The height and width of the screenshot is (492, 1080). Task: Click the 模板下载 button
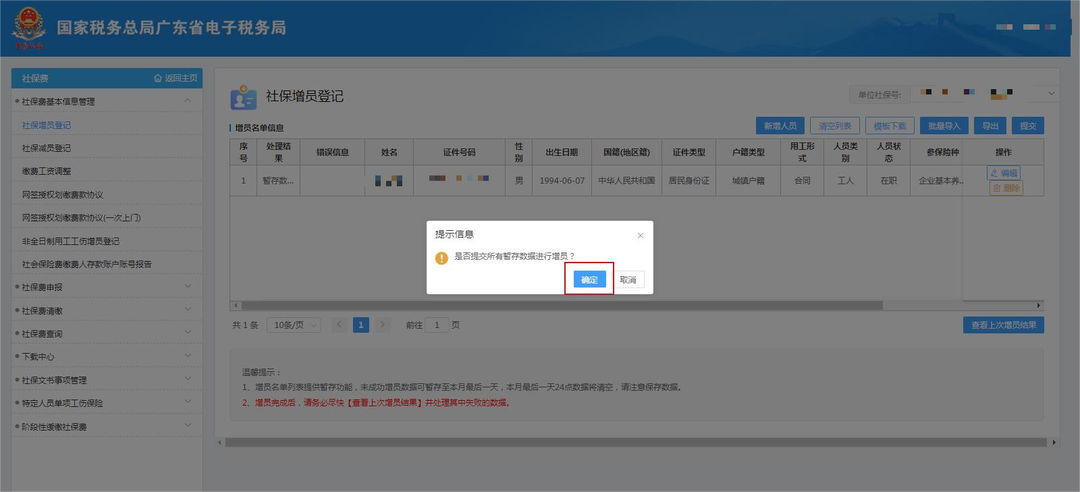pos(890,126)
